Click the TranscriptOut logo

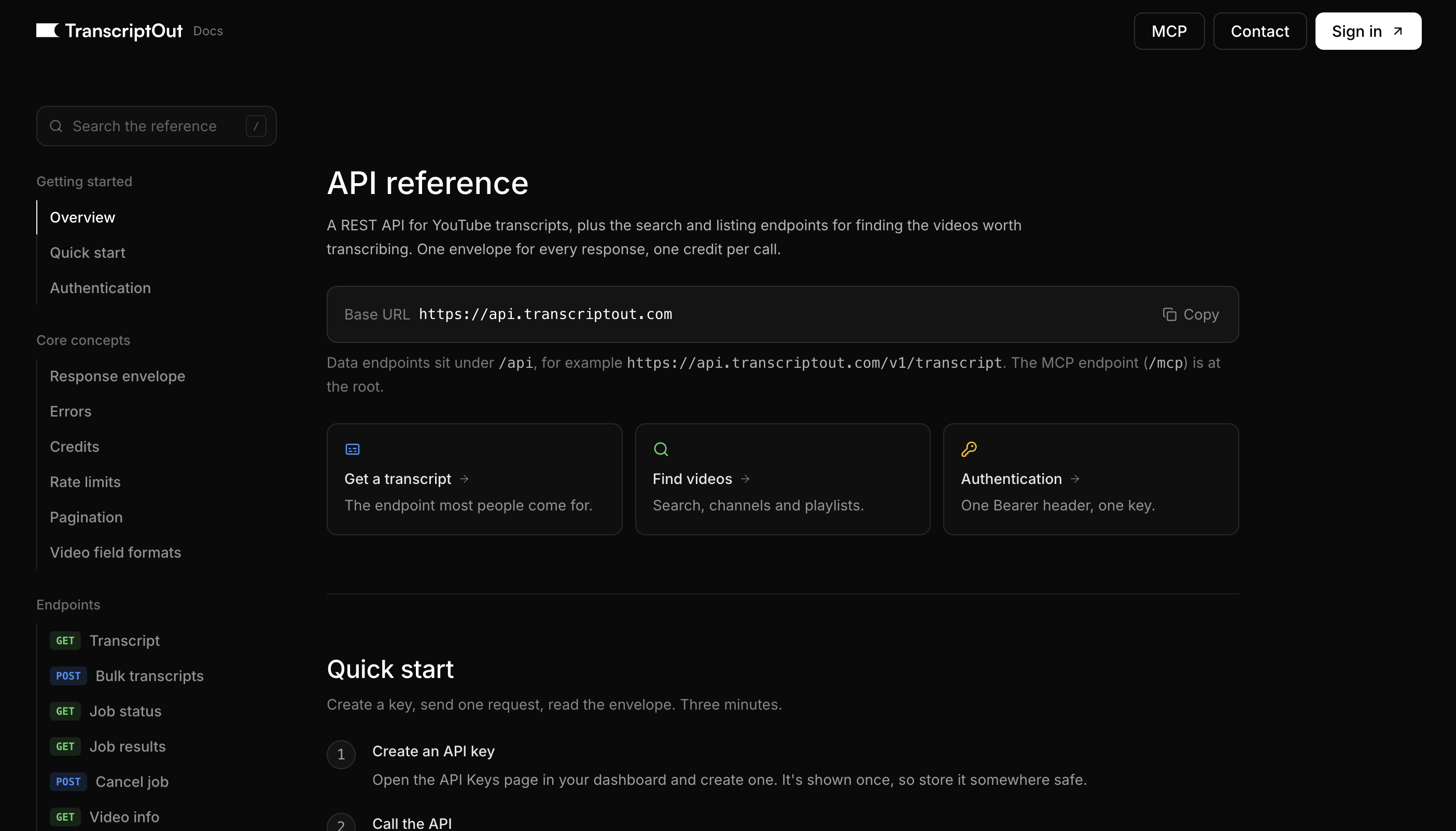tap(109, 31)
